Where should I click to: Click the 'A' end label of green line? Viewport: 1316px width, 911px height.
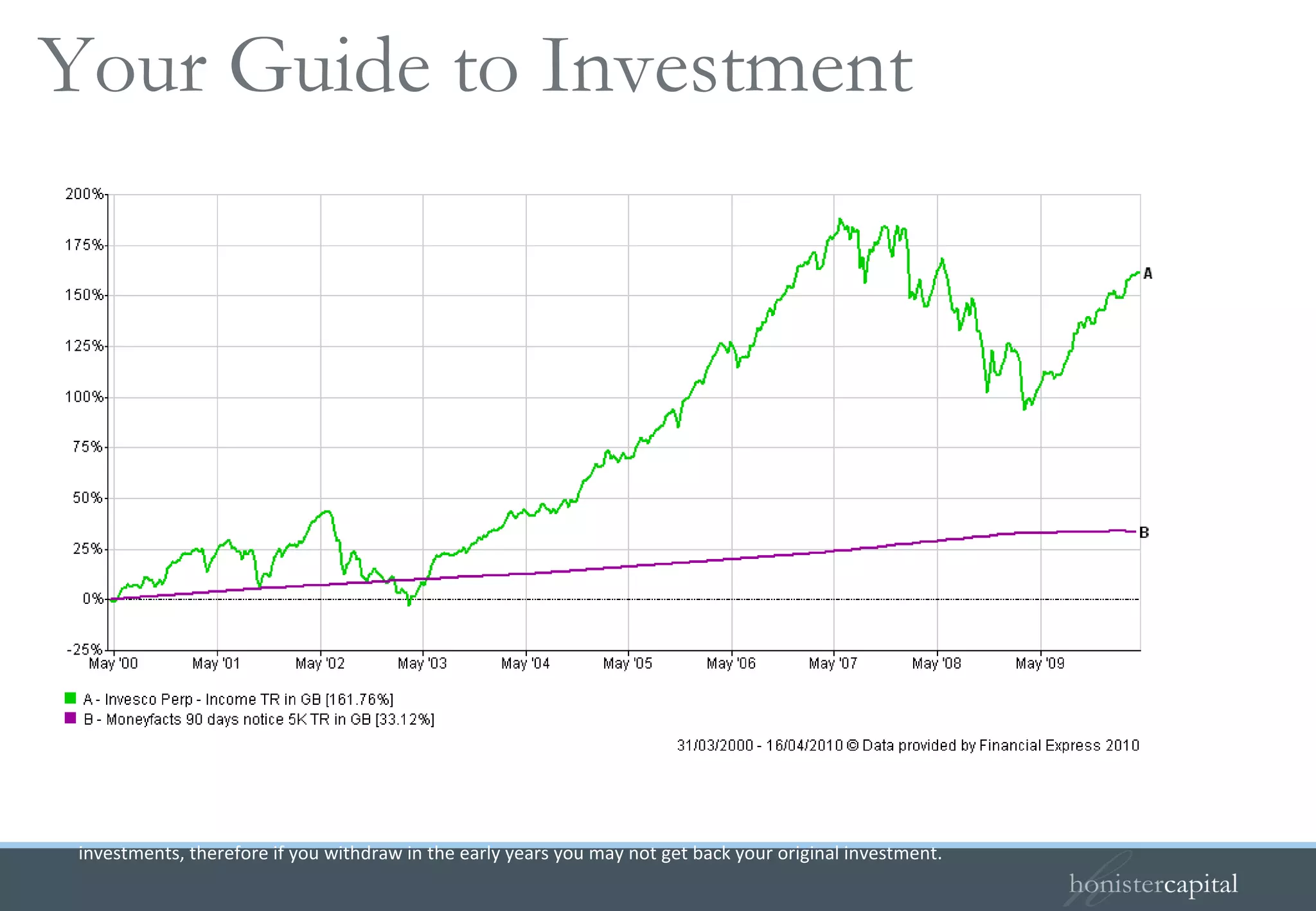click(x=1148, y=274)
